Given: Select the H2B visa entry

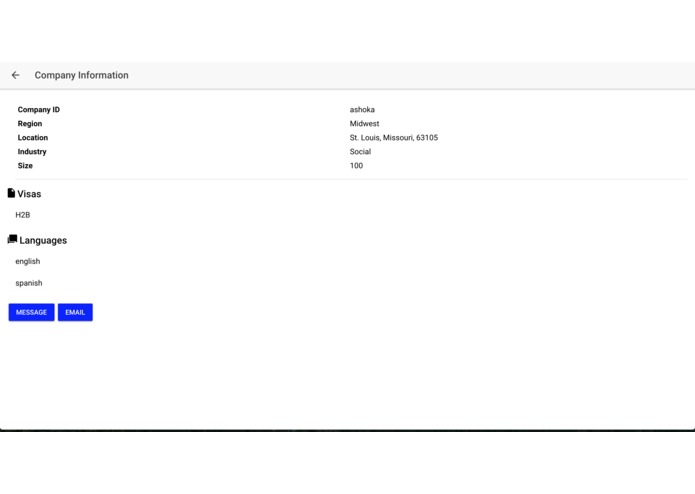Looking at the screenshot, I should 23,215.
